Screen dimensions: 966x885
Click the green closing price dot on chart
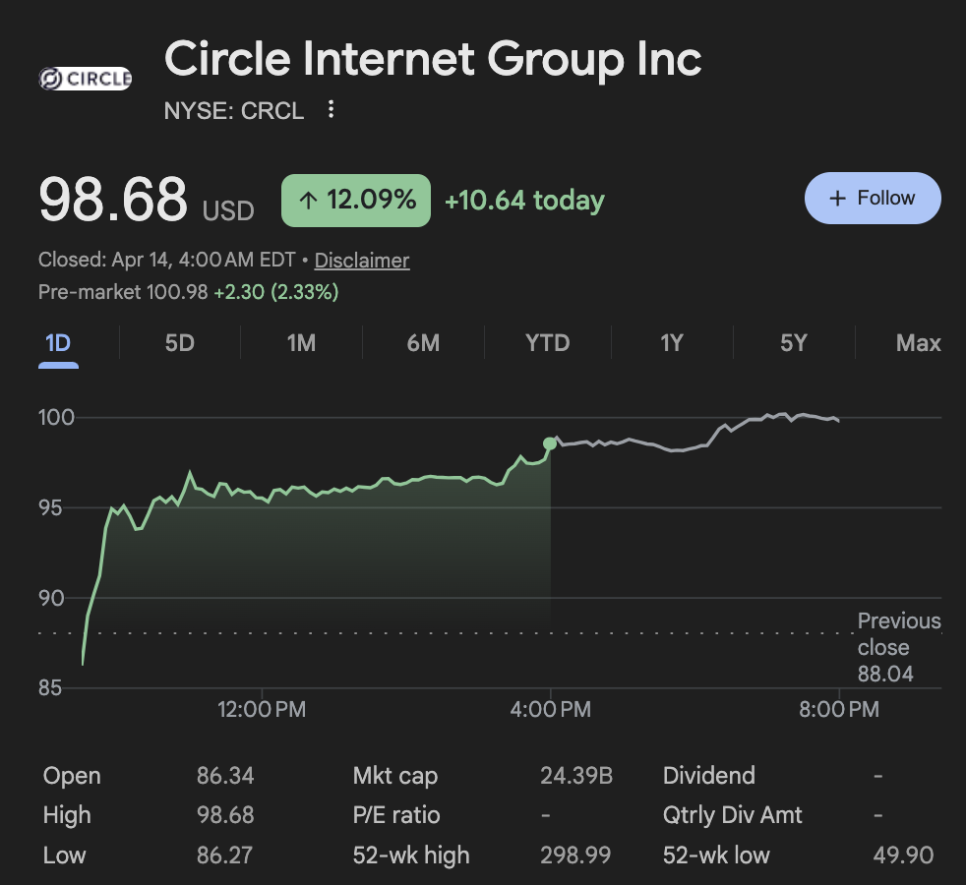click(x=550, y=443)
